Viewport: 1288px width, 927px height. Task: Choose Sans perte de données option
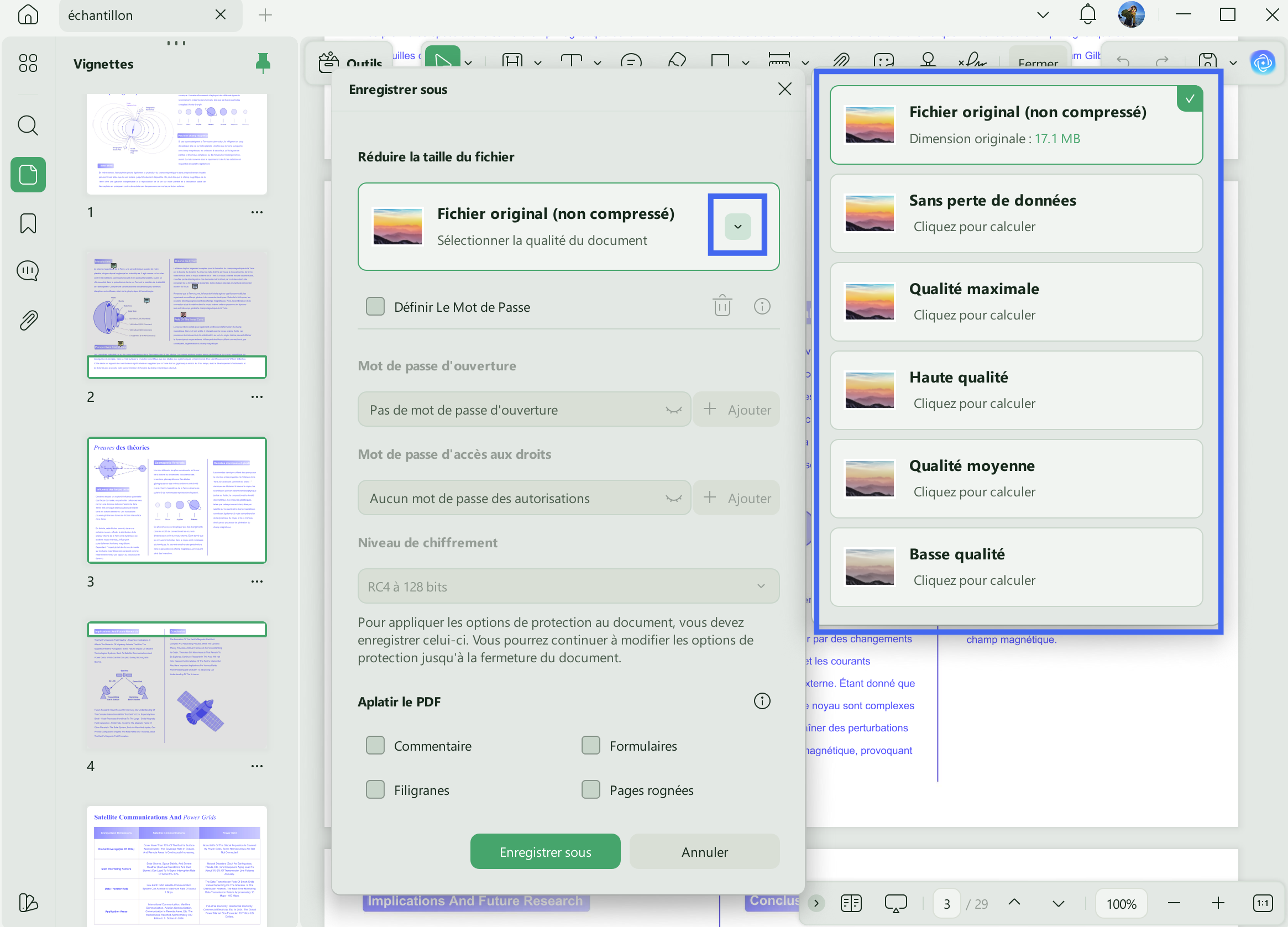pyautogui.click(x=1015, y=213)
